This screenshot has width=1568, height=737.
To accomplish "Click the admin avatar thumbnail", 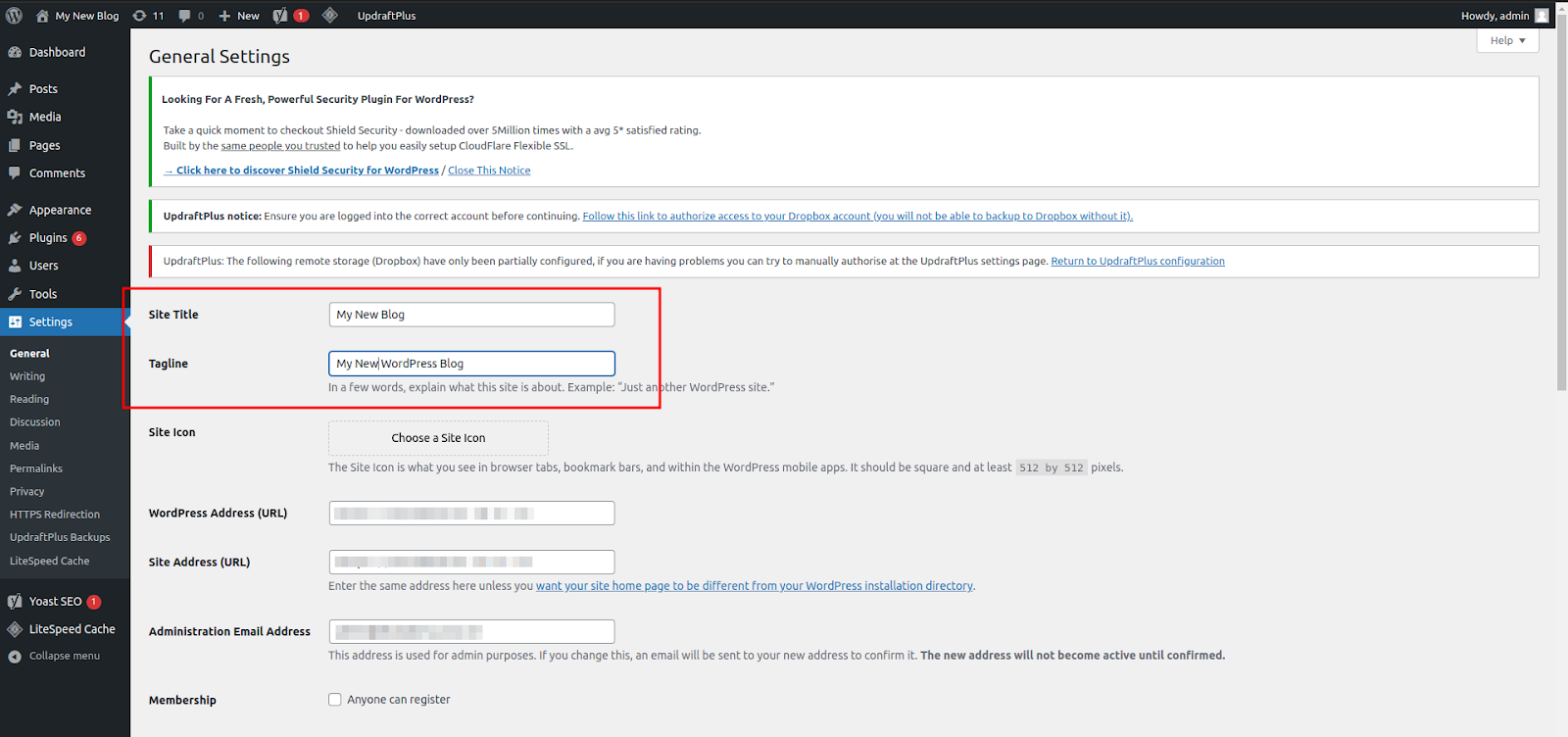I will (x=1542, y=16).
